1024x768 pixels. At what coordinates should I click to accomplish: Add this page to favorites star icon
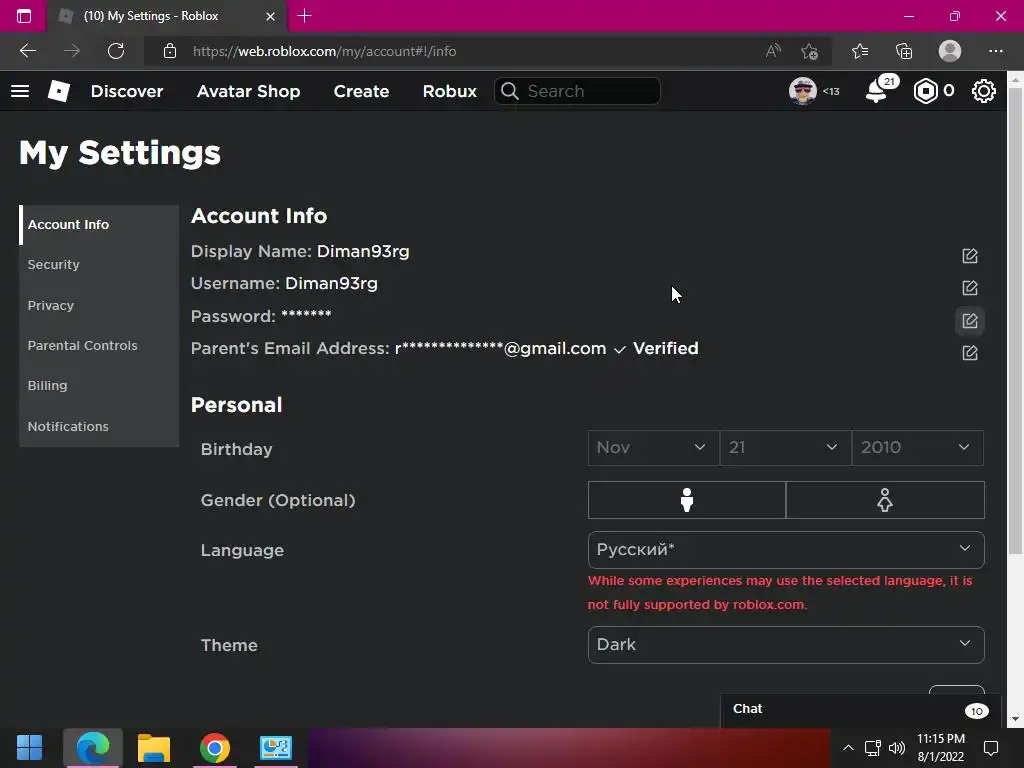pyautogui.click(x=810, y=51)
